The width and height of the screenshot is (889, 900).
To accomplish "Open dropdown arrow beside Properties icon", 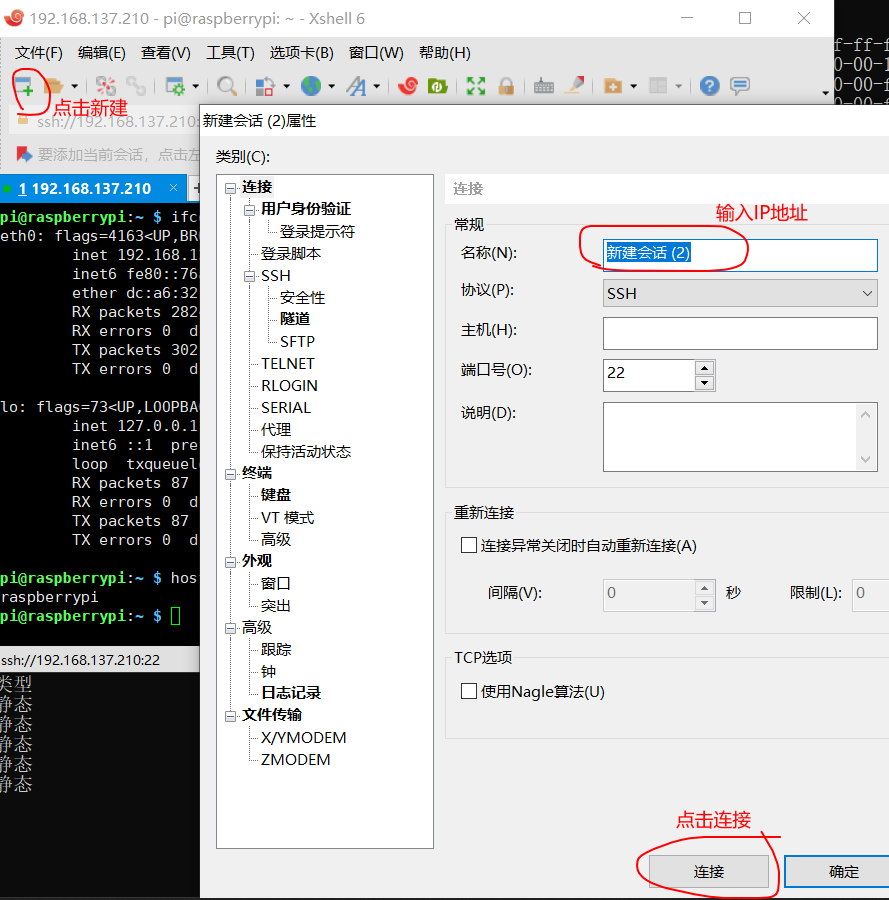I will pos(196,86).
